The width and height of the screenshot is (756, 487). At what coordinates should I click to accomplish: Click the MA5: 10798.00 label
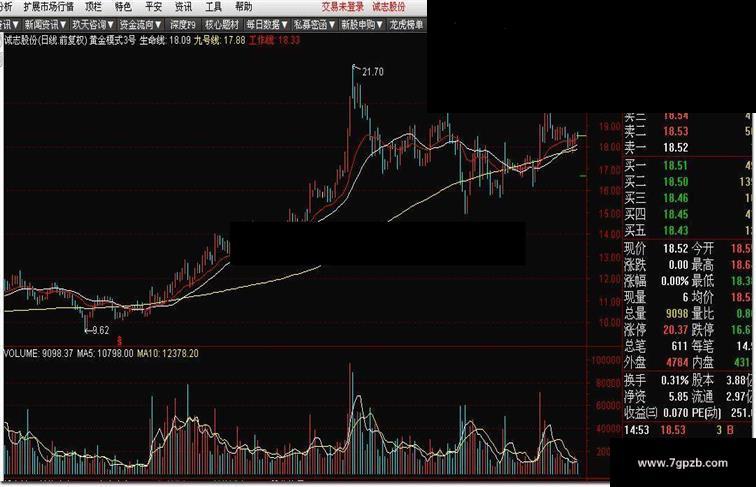(105, 353)
